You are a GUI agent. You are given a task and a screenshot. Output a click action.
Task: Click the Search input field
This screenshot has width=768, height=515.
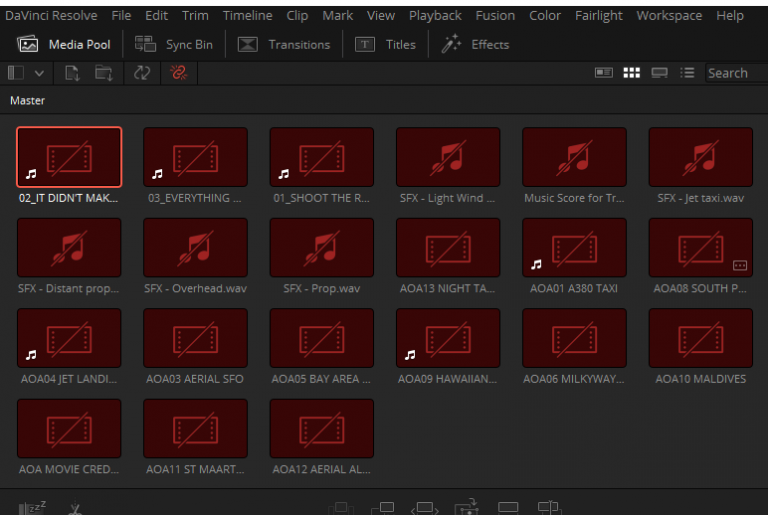coord(736,73)
